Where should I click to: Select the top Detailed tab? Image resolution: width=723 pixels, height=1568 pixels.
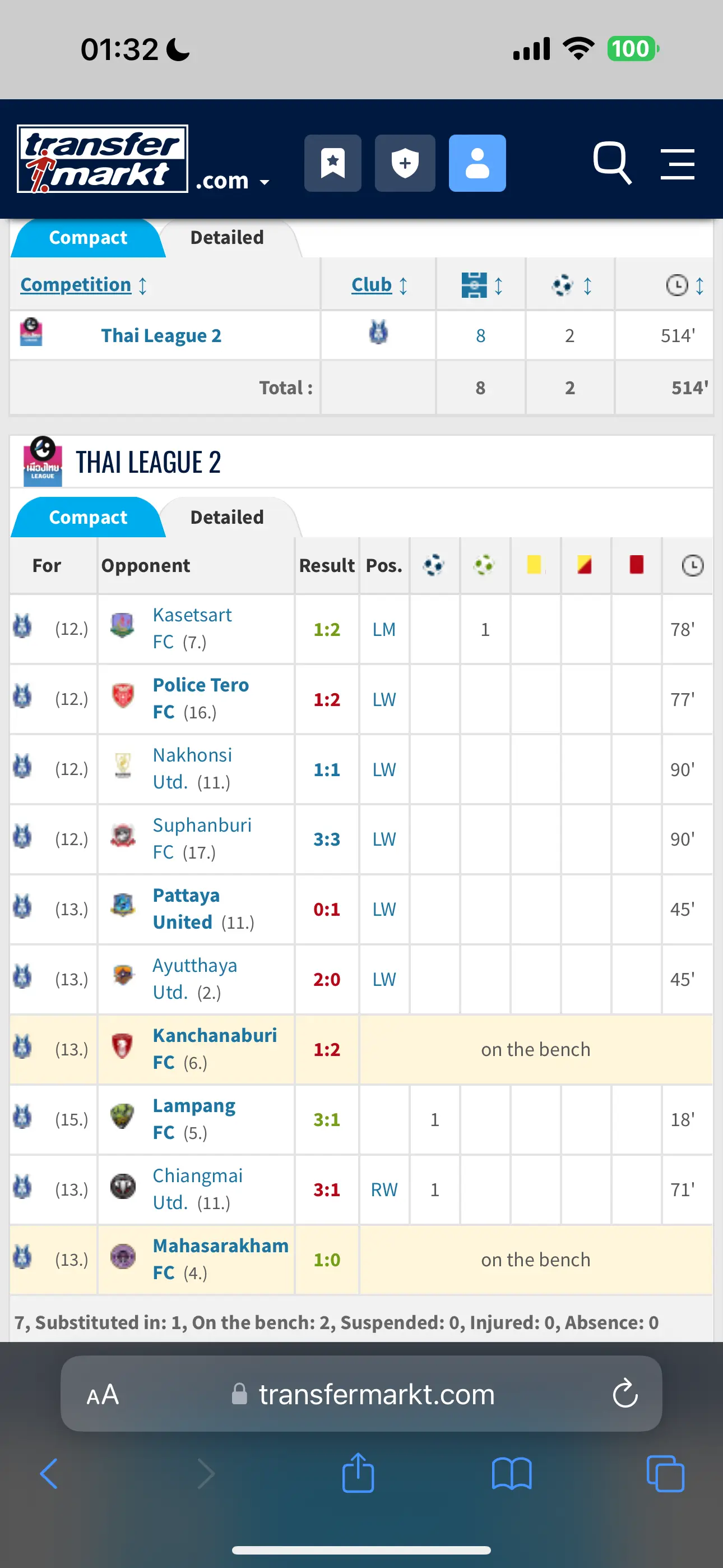point(227,237)
